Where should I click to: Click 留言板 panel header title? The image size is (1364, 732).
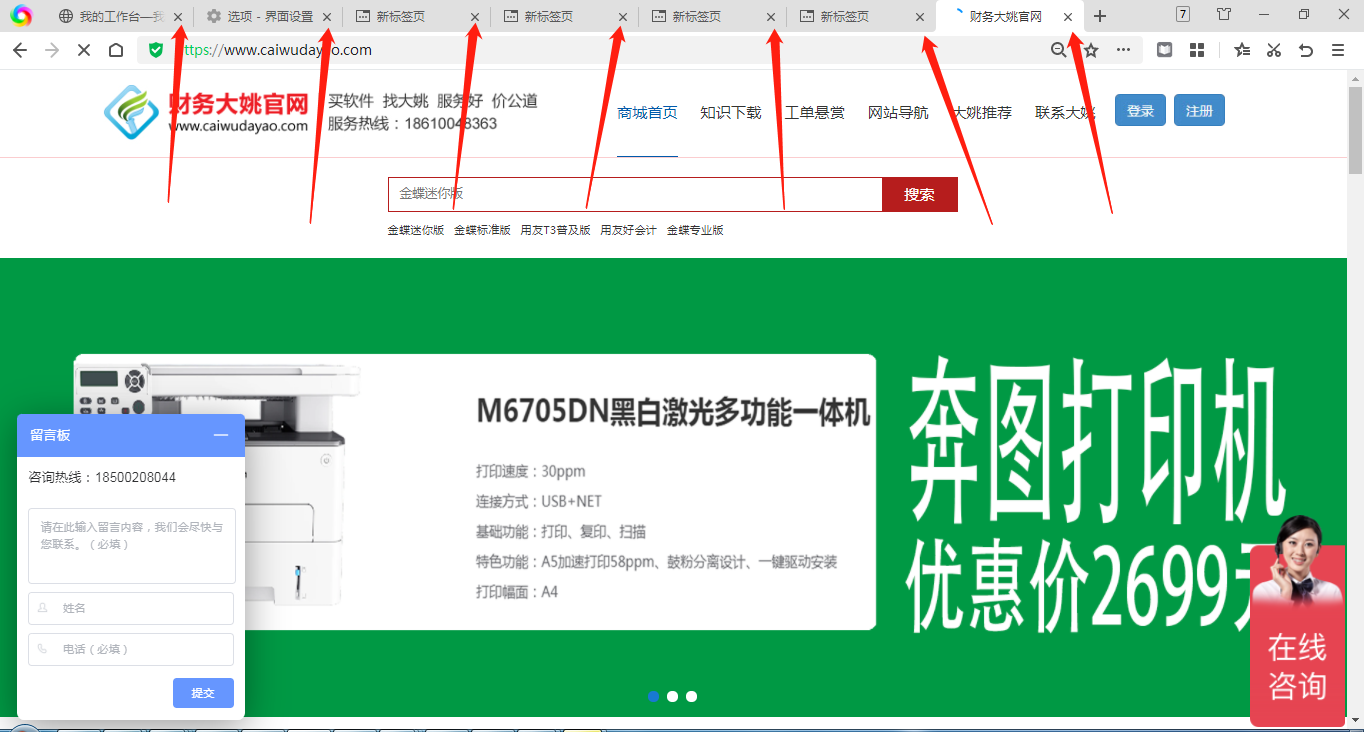point(50,435)
